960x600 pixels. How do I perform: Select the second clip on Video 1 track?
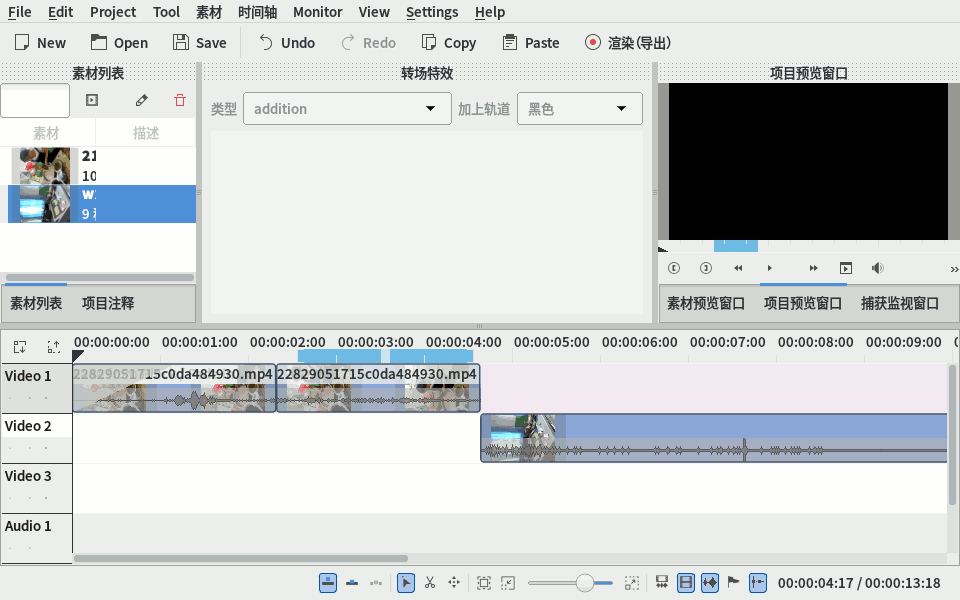(378, 388)
